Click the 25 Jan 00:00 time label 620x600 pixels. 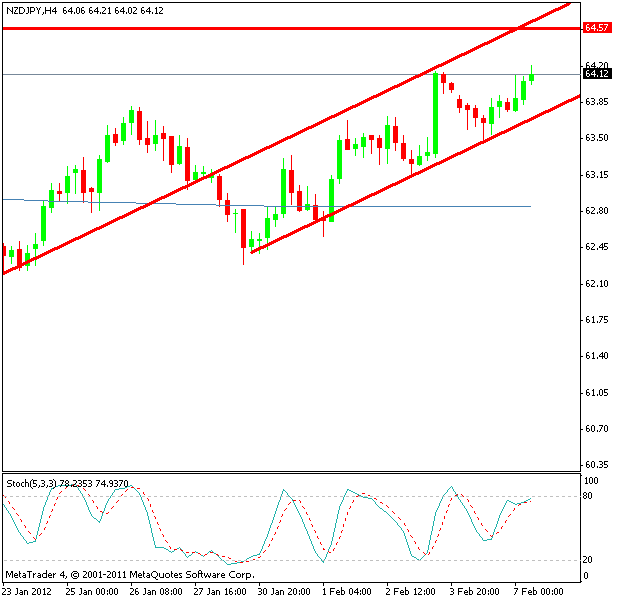click(x=92, y=592)
